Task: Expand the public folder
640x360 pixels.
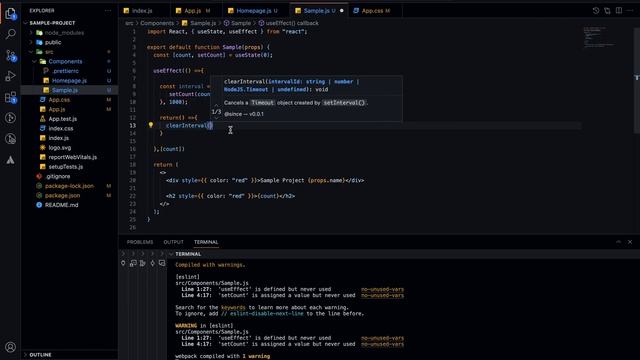Action: click(31, 42)
